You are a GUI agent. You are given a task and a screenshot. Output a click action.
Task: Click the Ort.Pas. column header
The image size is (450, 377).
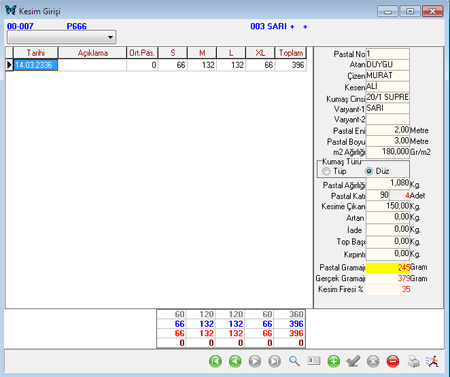pyautogui.click(x=142, y=53)
